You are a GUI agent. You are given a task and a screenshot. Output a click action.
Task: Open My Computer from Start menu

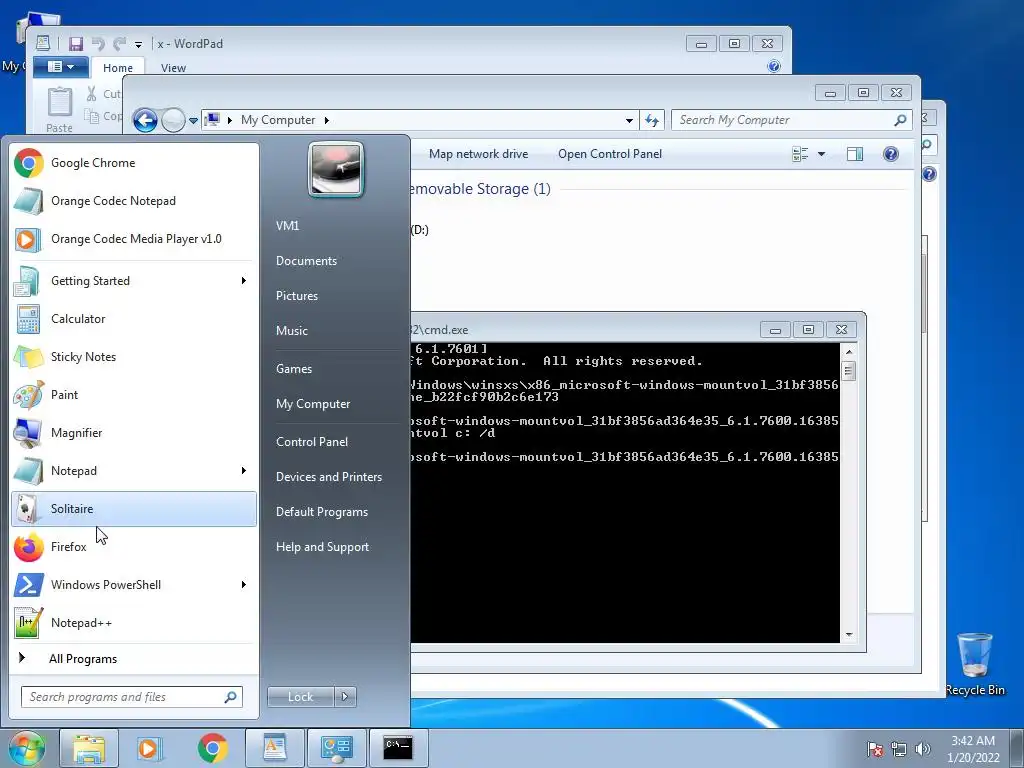[x=313, y=404]
